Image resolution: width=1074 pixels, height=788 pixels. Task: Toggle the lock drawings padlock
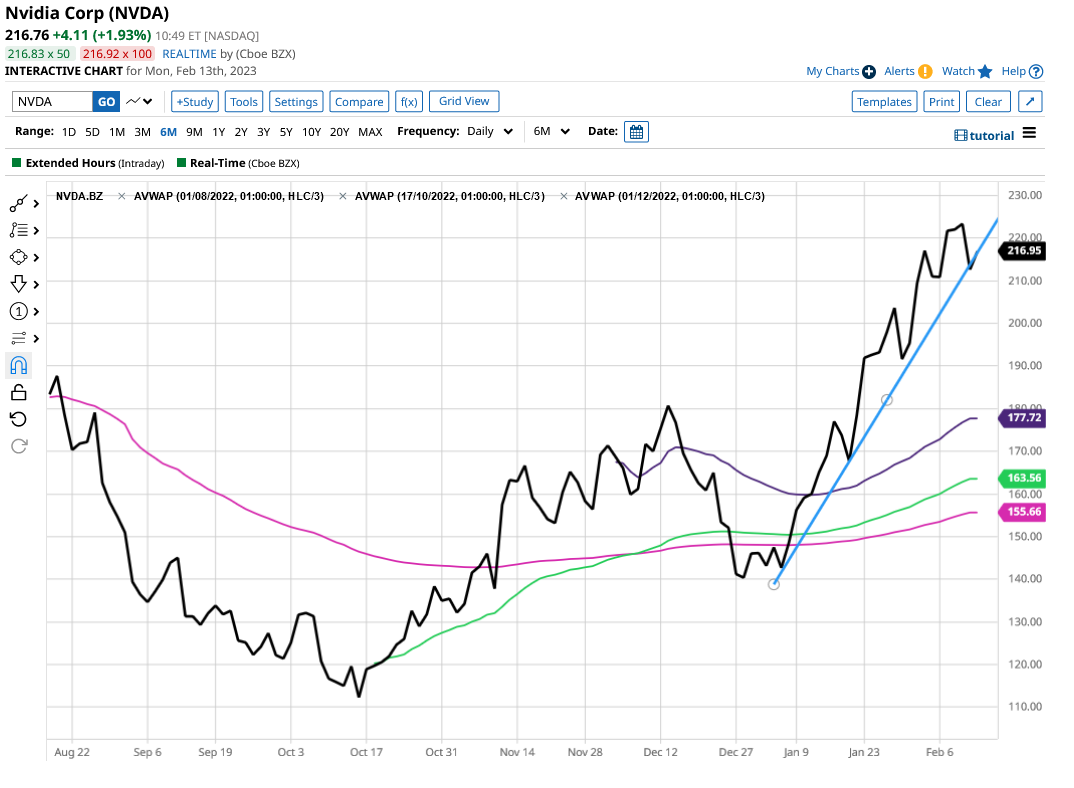[18, 393]
